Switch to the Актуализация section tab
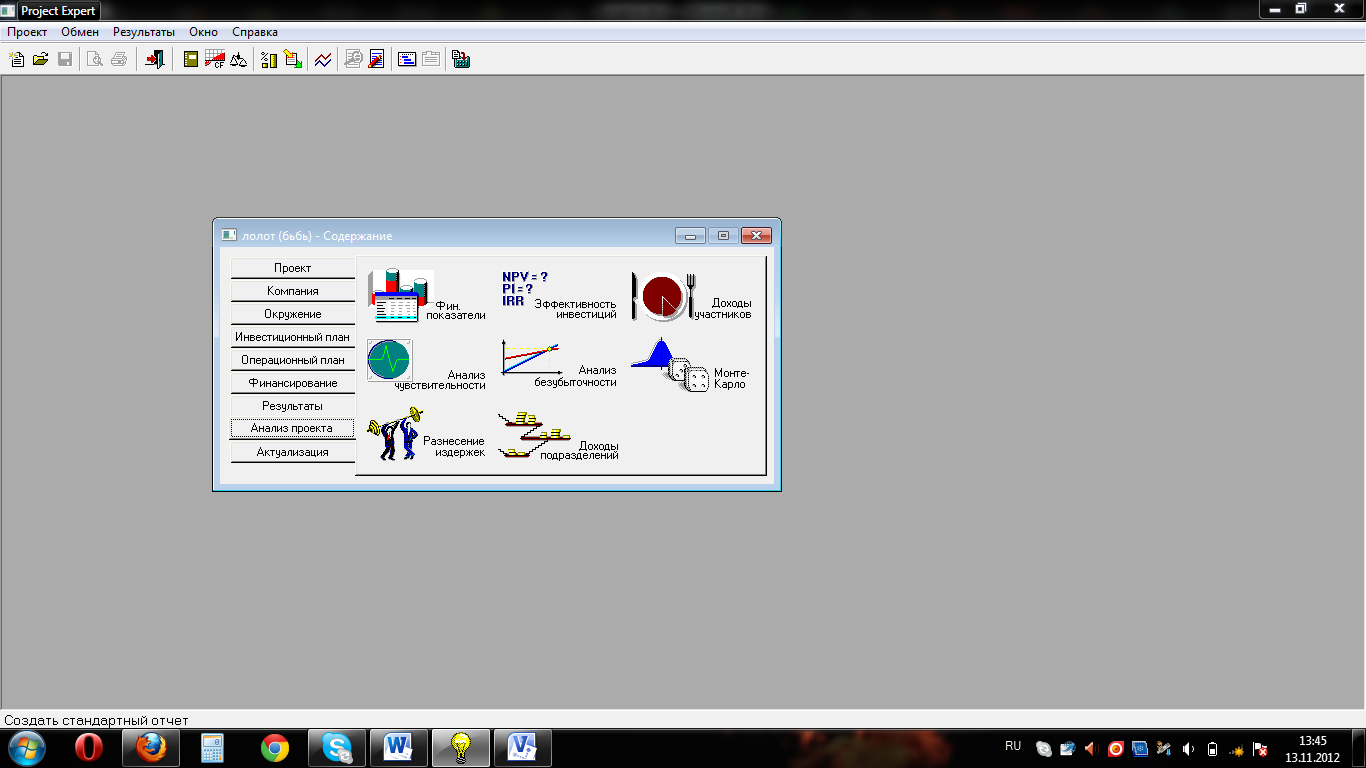This screenshot has width=1366, height=768. point(293,452)
